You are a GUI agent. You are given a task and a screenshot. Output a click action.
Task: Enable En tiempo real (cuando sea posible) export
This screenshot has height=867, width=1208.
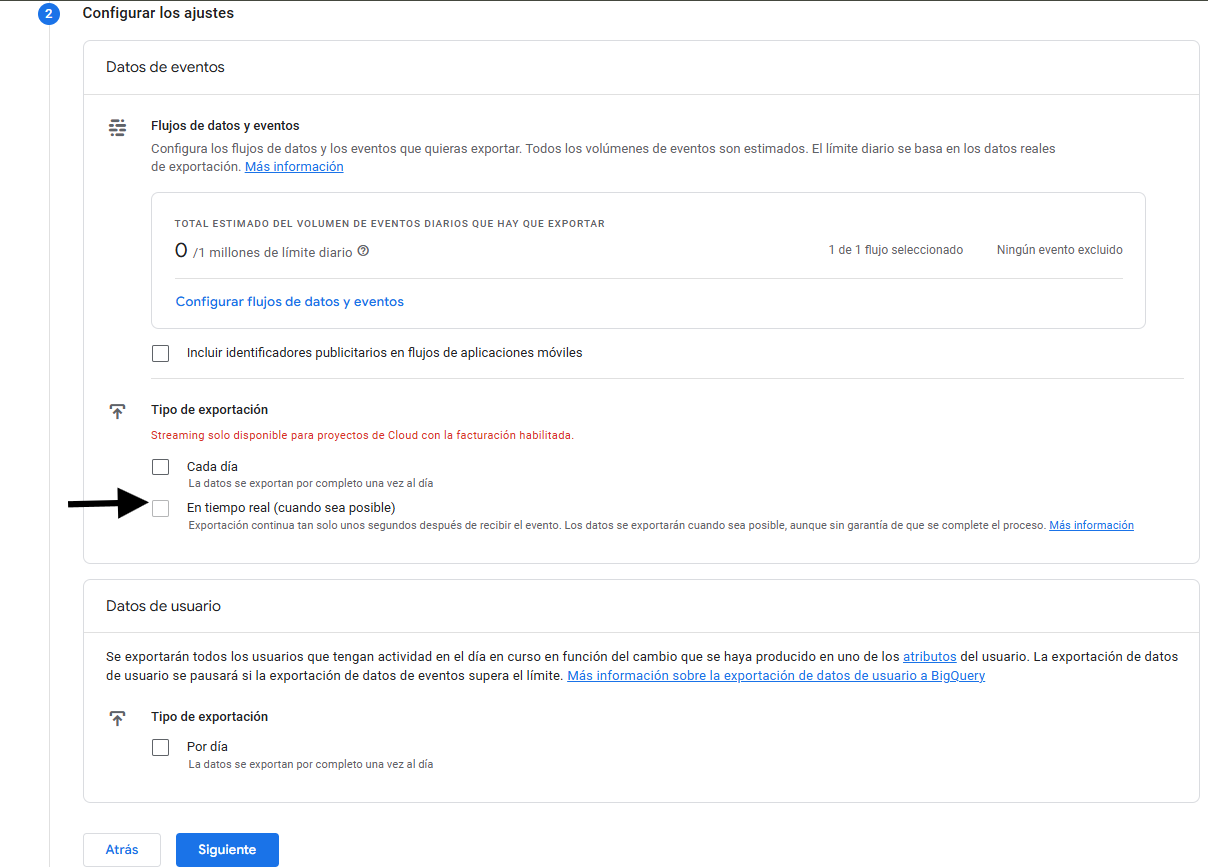[160, 508]
